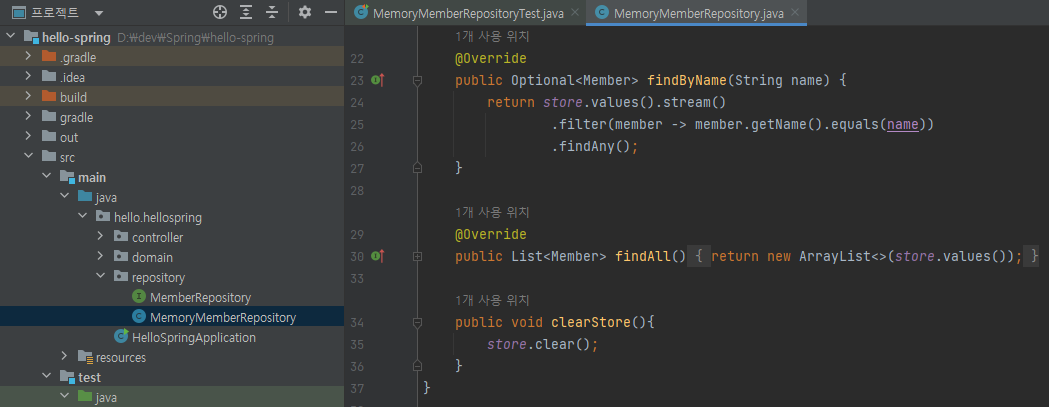Click usages hint above findByName method
The width and height of the screenshot is (1049, 407).
tap(492, 36)
